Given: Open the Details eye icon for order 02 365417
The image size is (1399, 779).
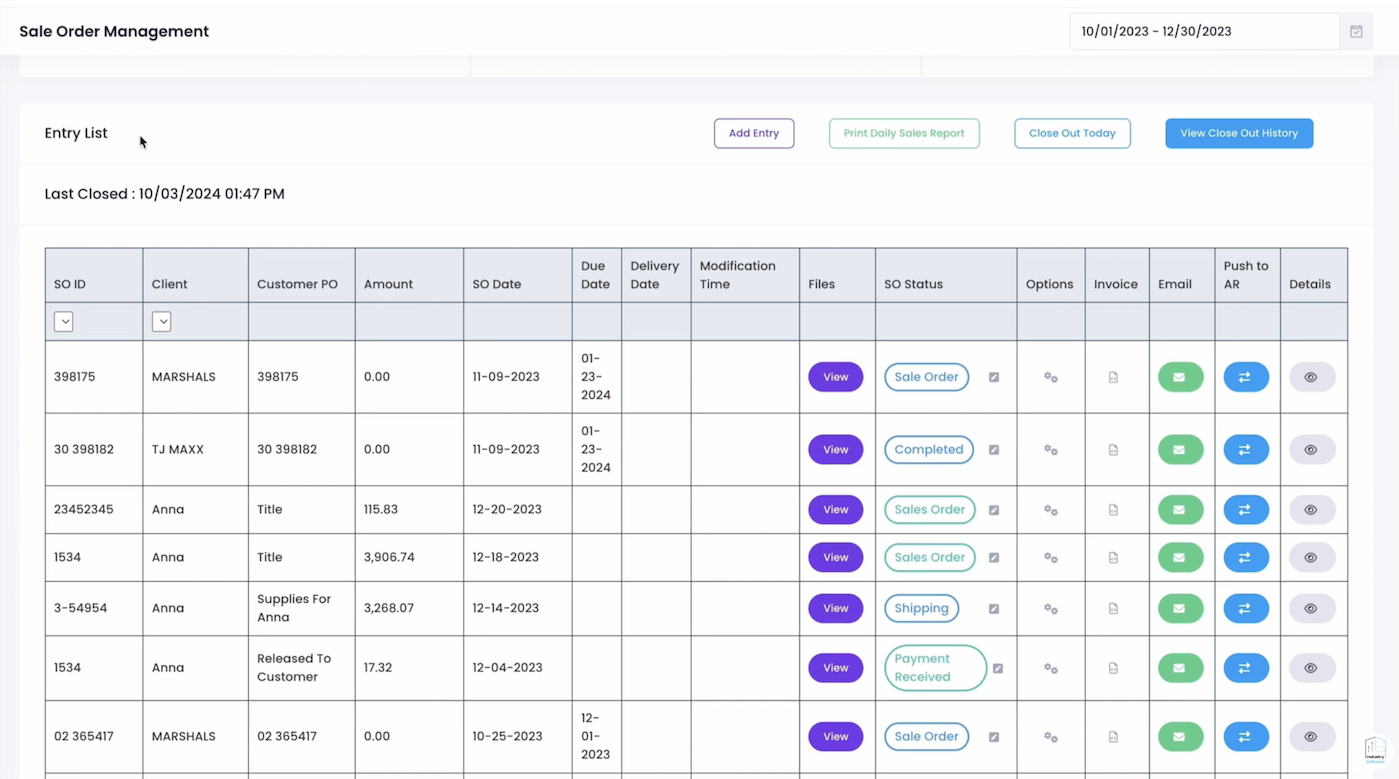Looking at the screenshot, I should 1310,736.
